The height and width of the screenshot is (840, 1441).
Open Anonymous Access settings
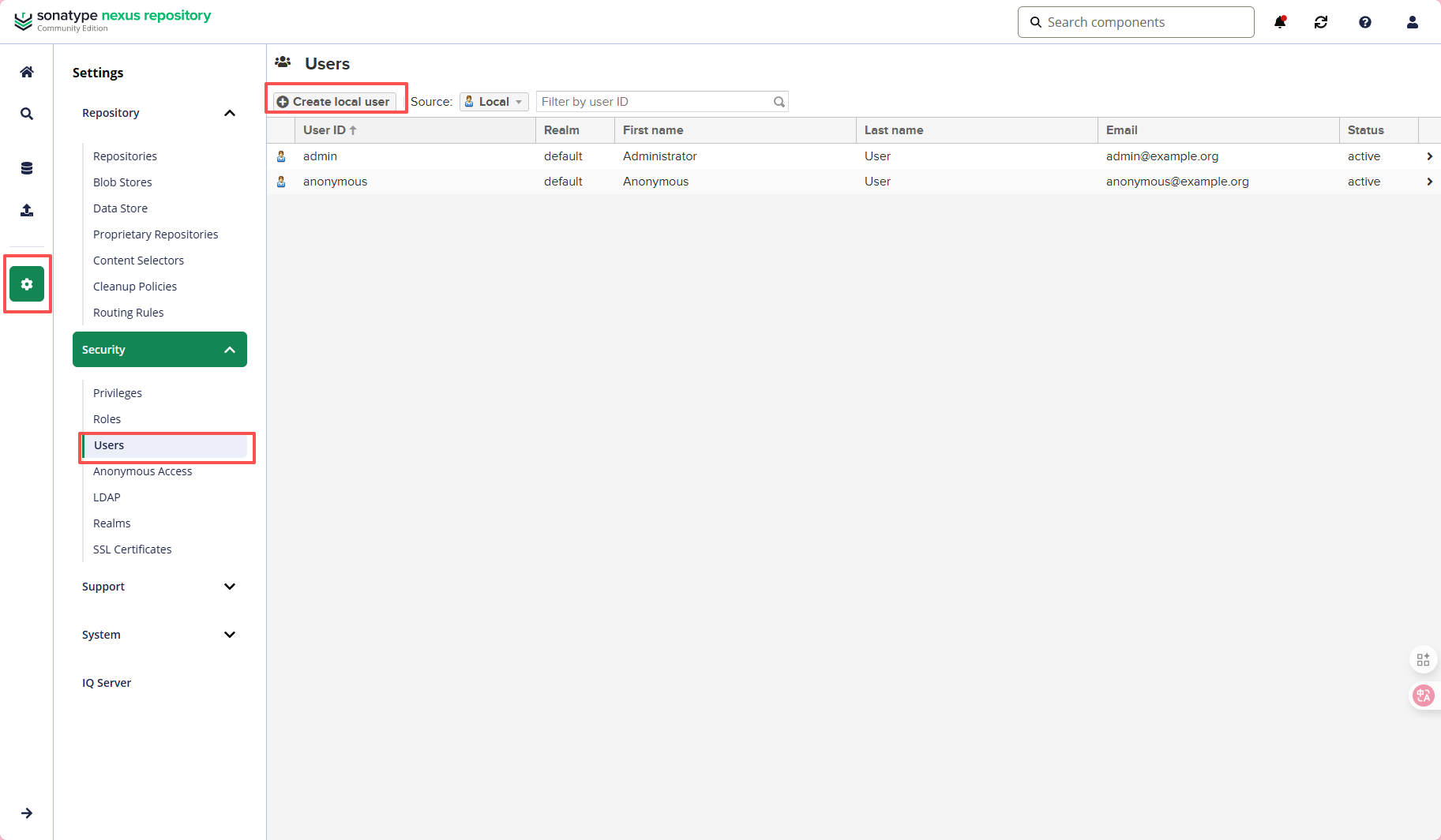[x=143, y=471]
